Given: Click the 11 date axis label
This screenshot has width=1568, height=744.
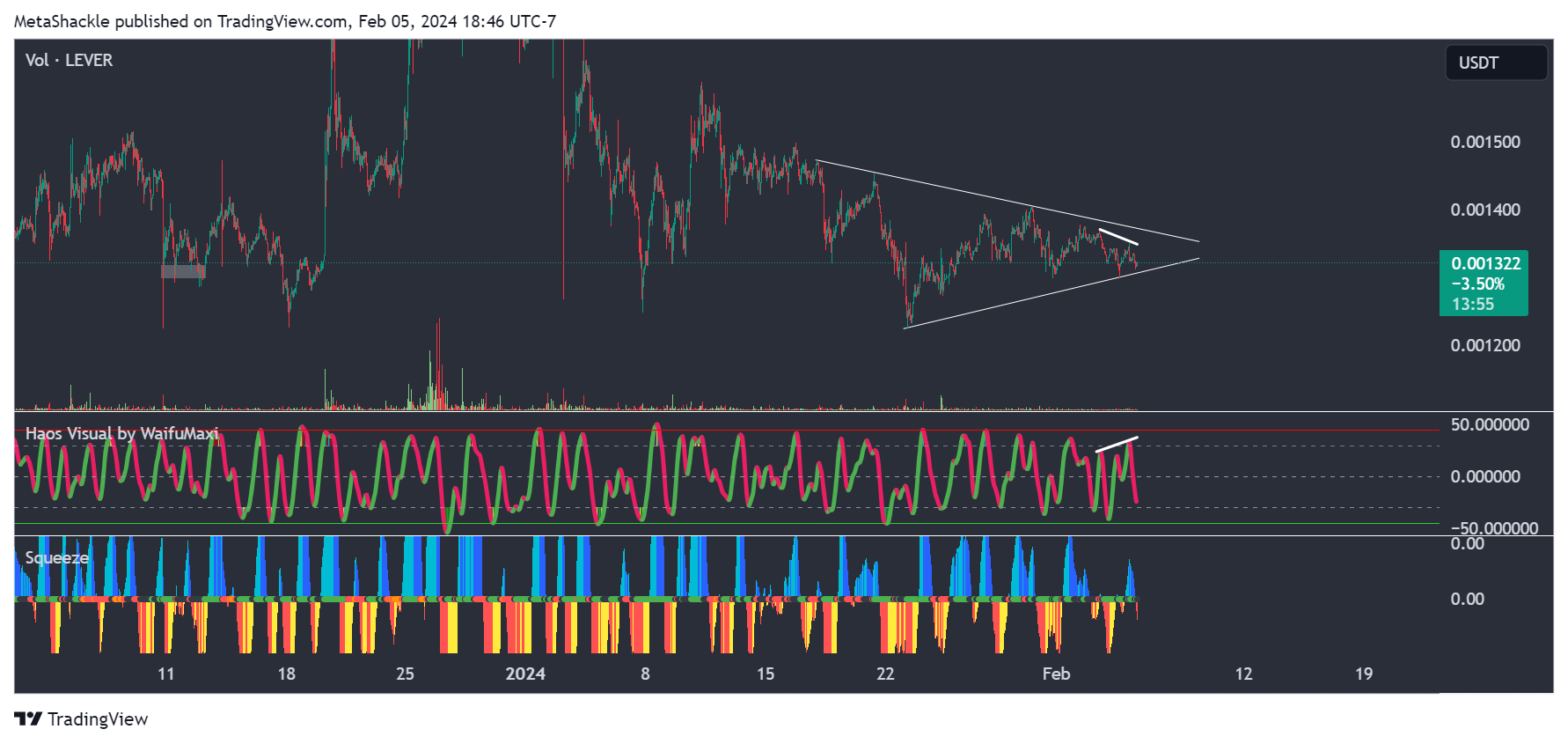Looking at the screenshot, I should [165, 674].
